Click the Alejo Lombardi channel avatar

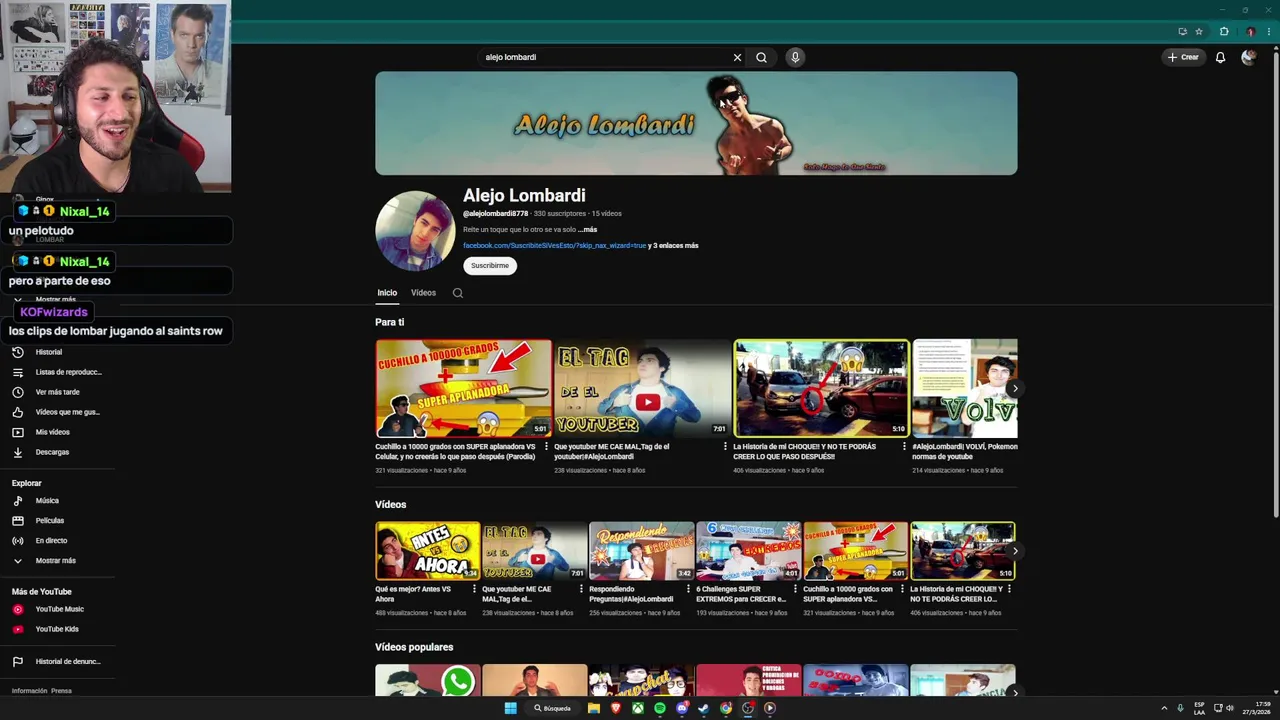click(x=415, y=231)
